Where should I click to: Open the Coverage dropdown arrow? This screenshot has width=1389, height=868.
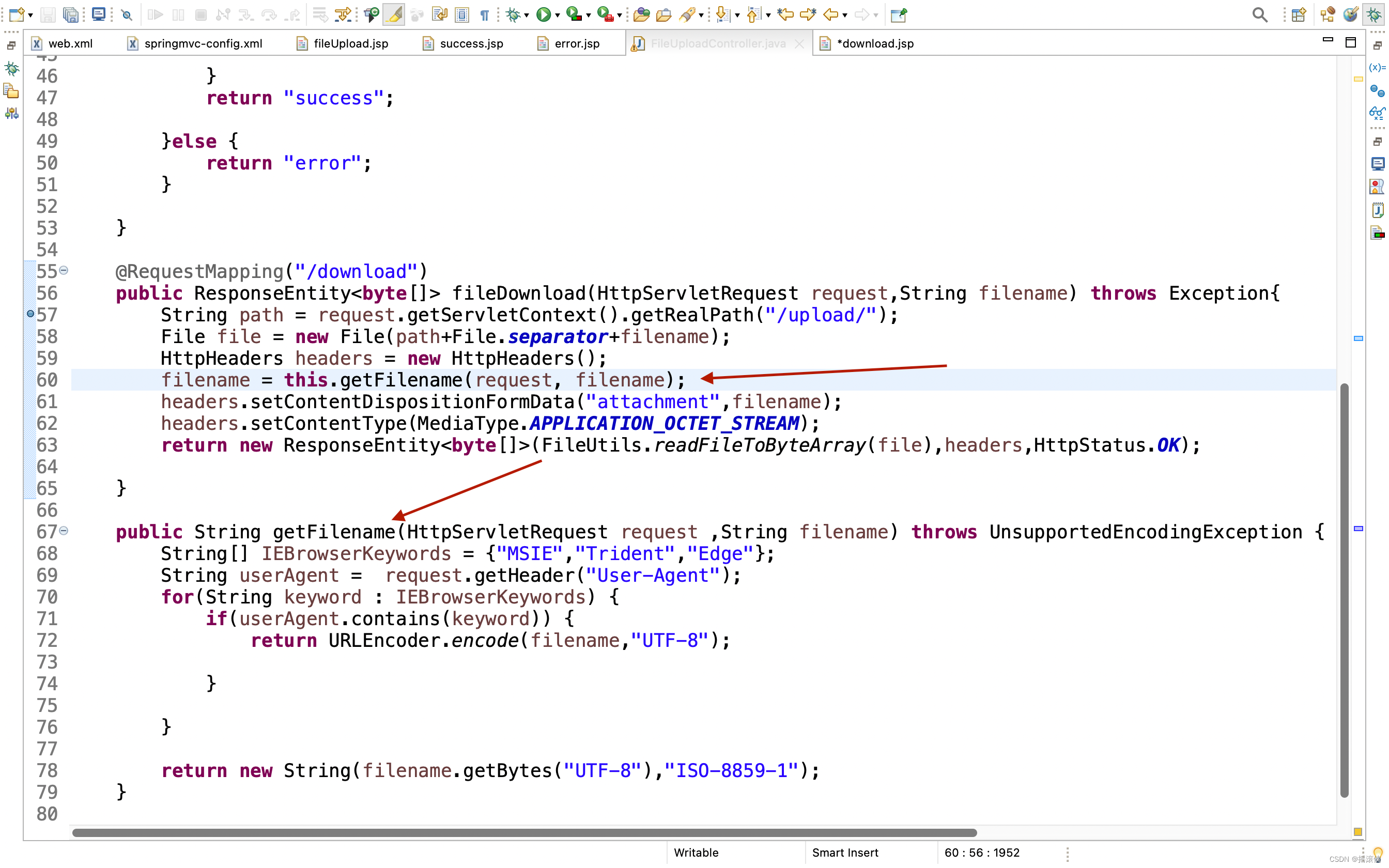tap(589, 16)
